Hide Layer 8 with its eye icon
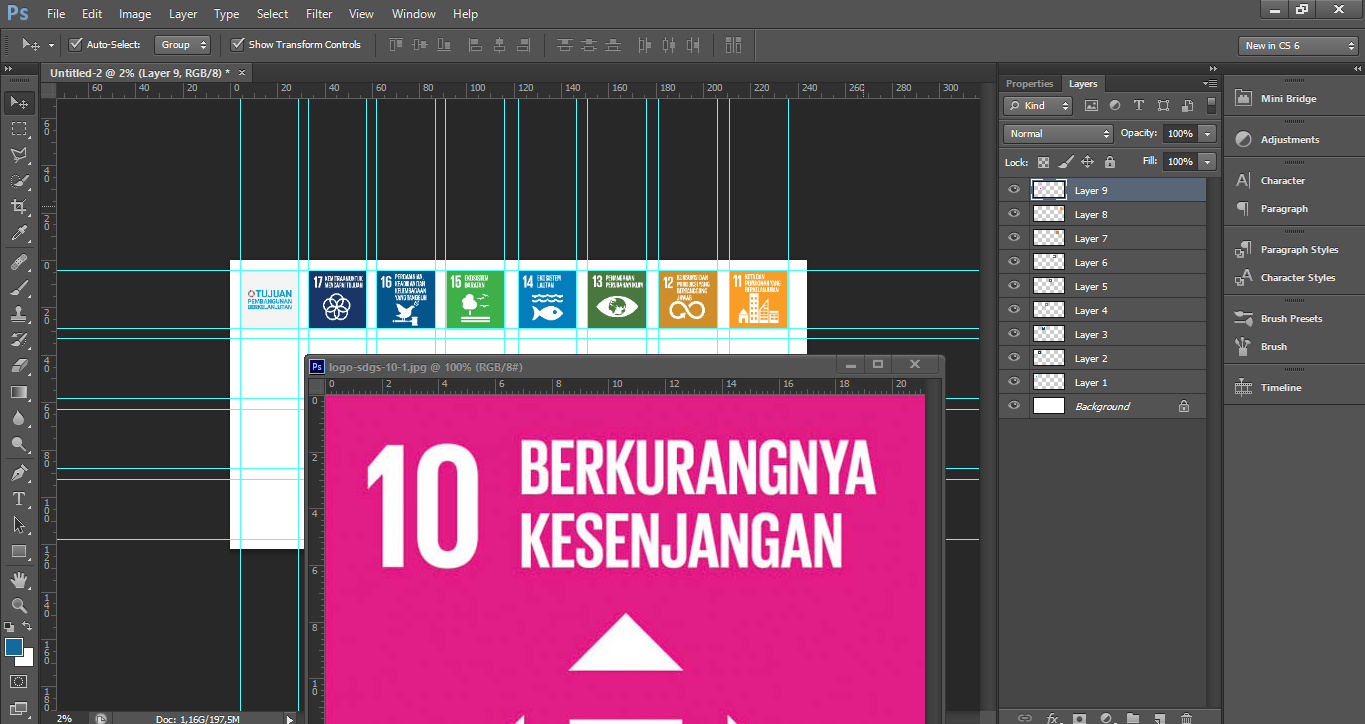The height and width of the screenshot is (724, 1365). 1014,214
